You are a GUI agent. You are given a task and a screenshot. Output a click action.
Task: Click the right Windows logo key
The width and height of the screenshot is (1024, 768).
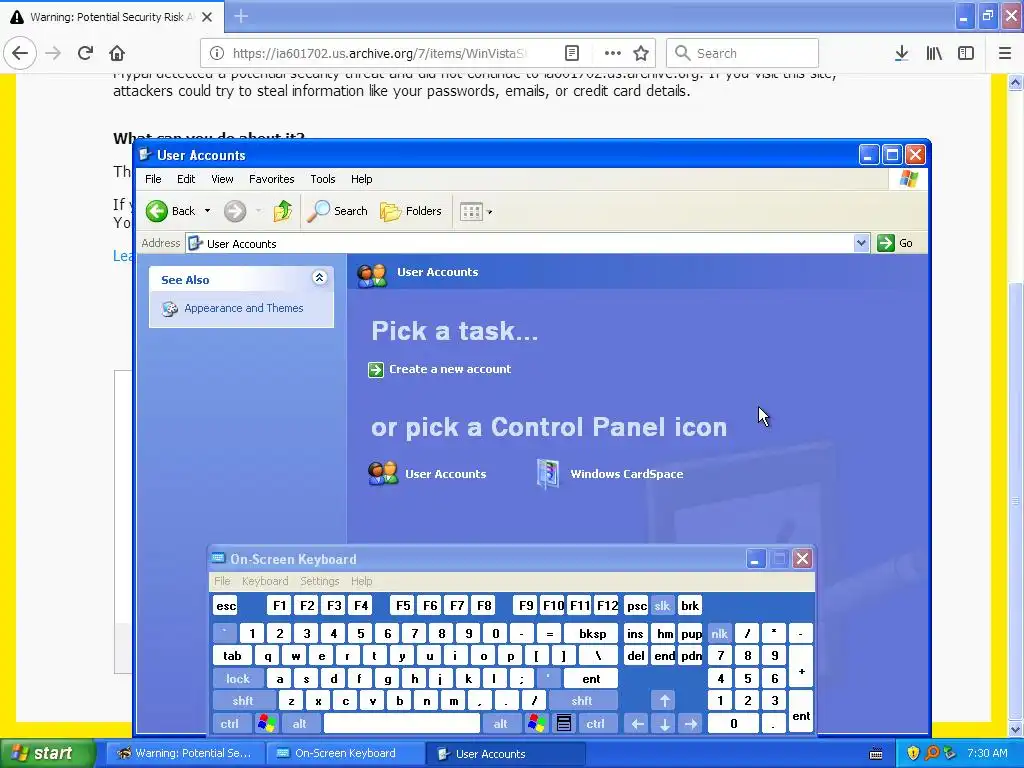click(x=537, y=724)
